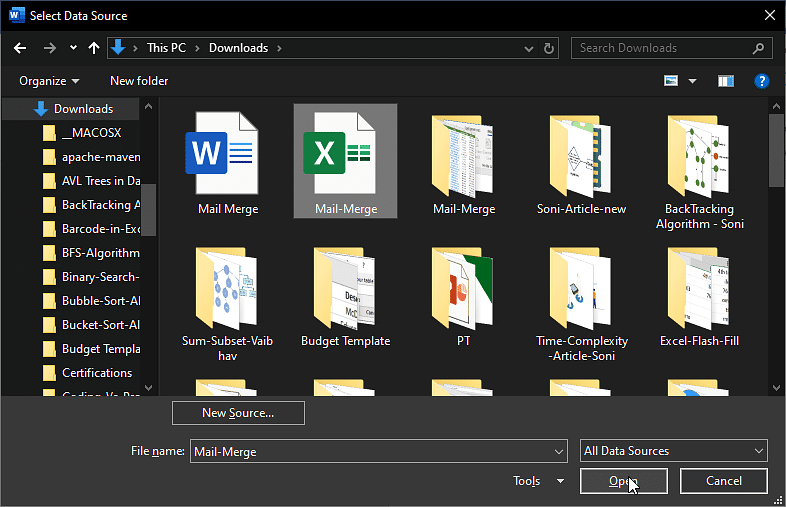Select Downloads in the navigation tree
Image resolution: width=786 pixels, height=507 pixels.
tap(73, 109)
